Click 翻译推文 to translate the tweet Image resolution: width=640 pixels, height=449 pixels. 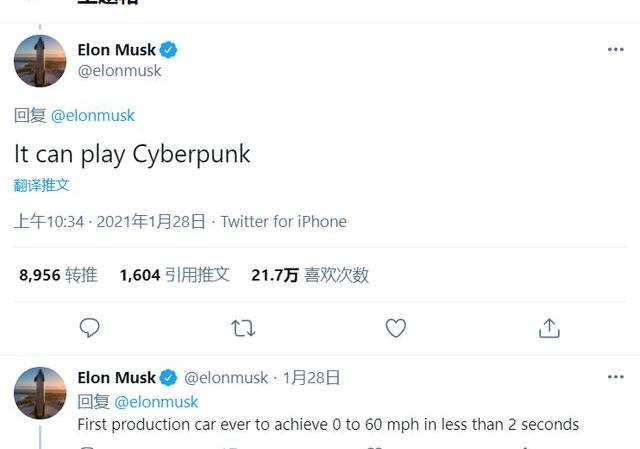point(42,186)
